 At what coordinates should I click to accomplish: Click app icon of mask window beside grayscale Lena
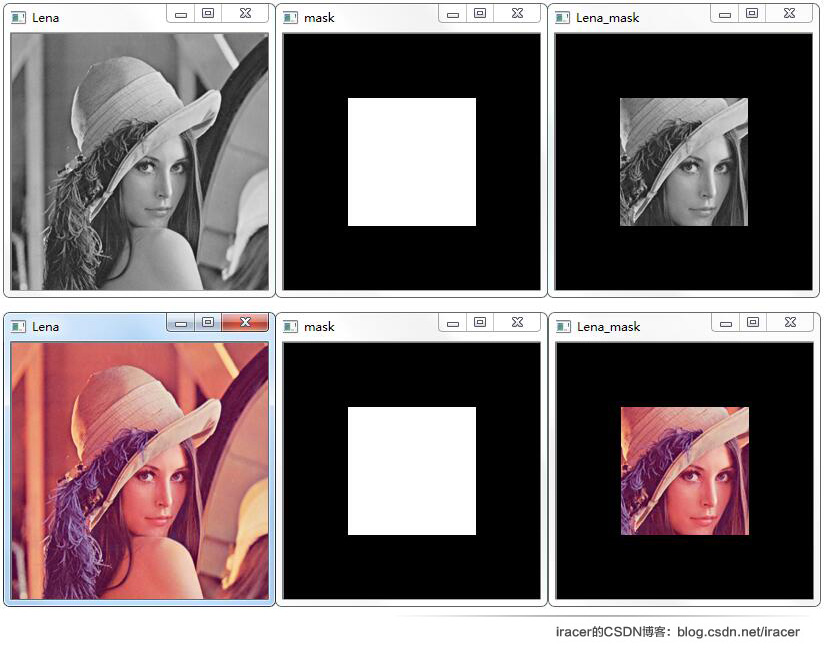tap(290, 18)
